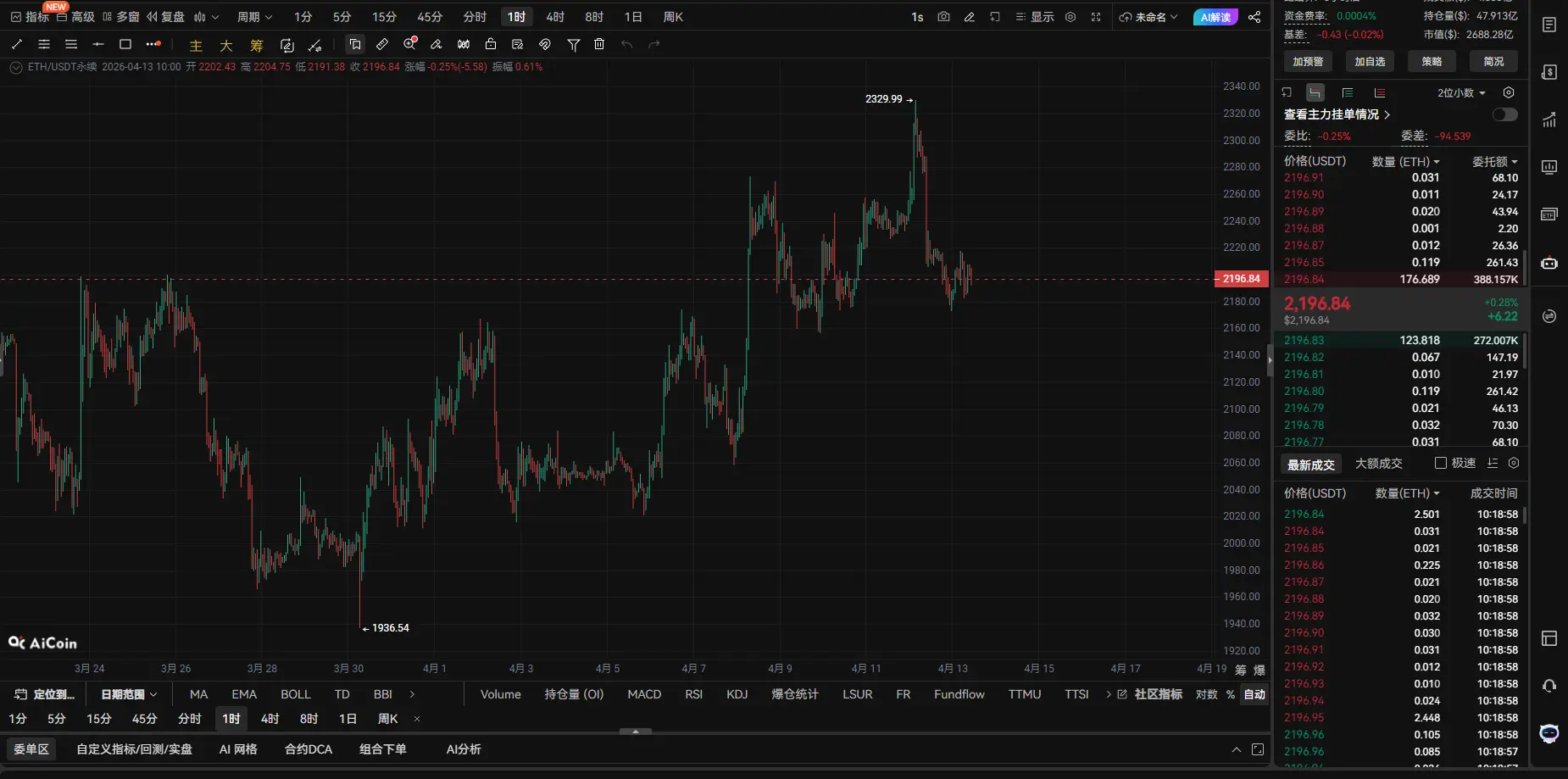Open the drawing filter funnel icon

pyautogui.click(x=574, y=44)
